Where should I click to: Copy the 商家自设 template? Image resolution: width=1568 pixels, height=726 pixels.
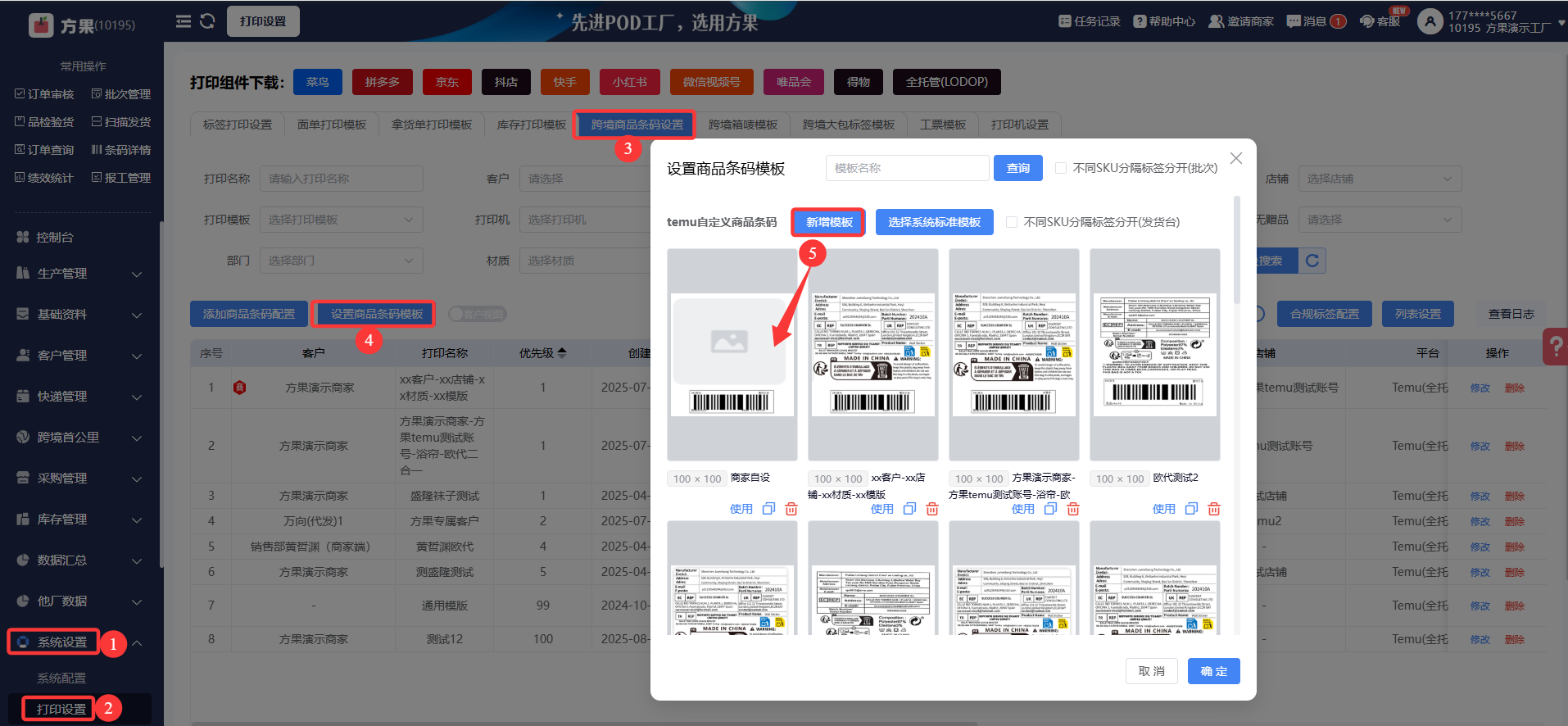[x=768, y=509]
